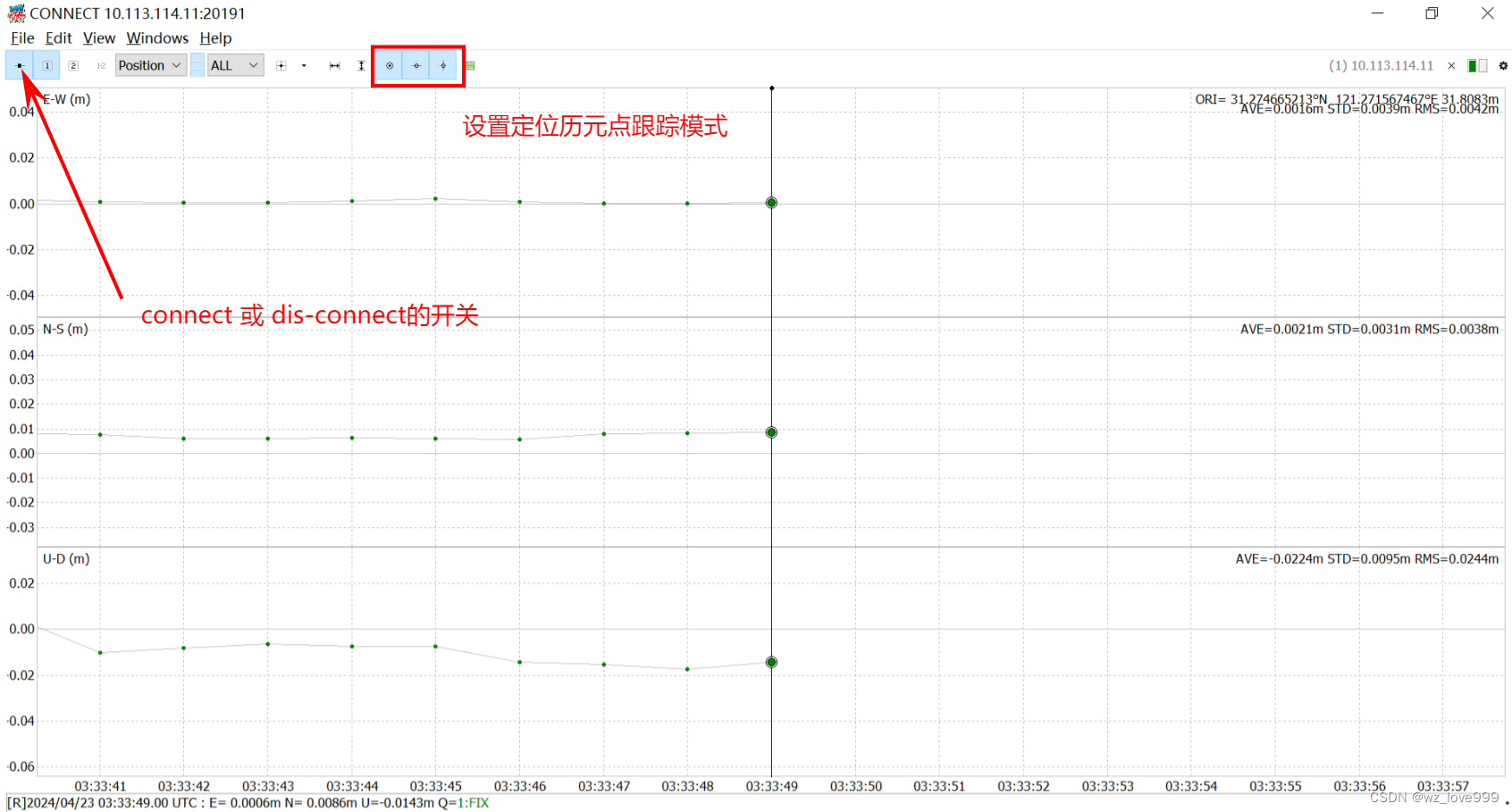
Task: Click the fit vertical scale icon
Action: tap(361, 65)
